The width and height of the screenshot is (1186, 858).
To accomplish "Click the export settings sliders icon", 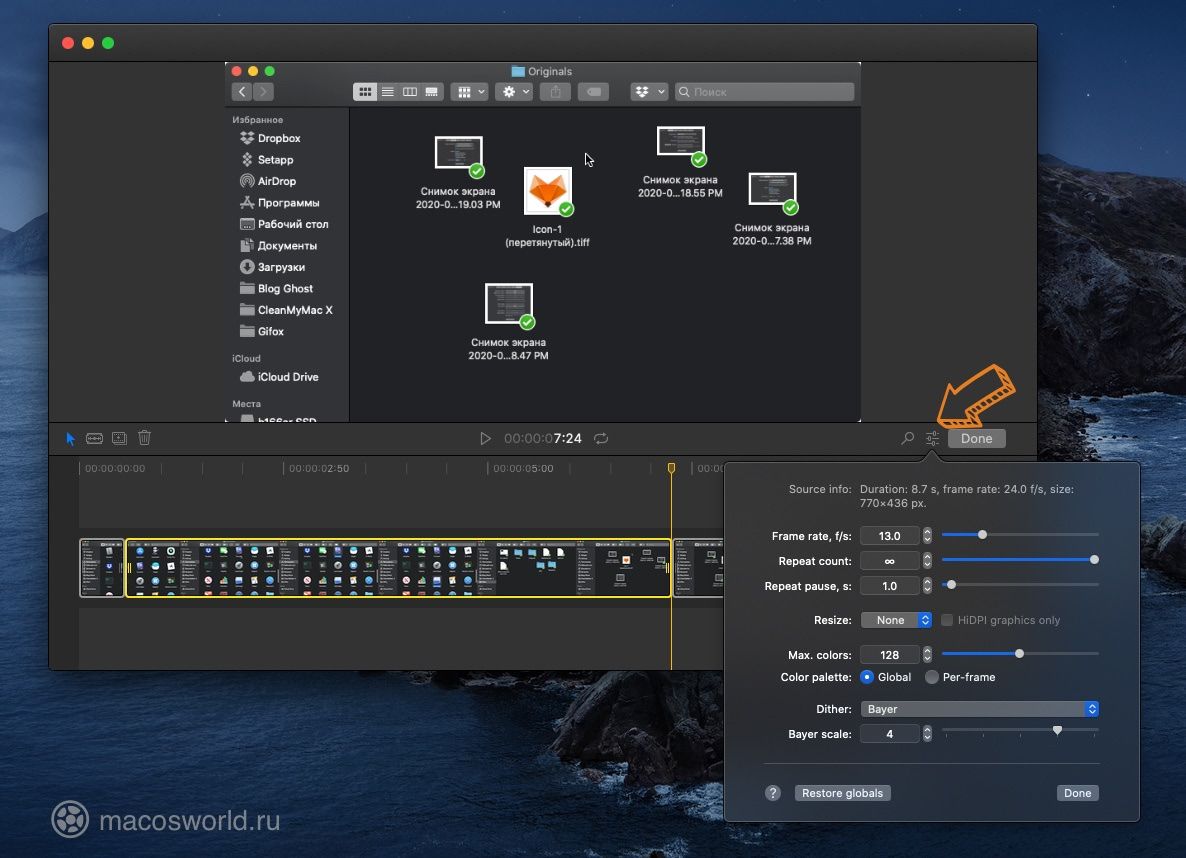I will pos(932,438).
